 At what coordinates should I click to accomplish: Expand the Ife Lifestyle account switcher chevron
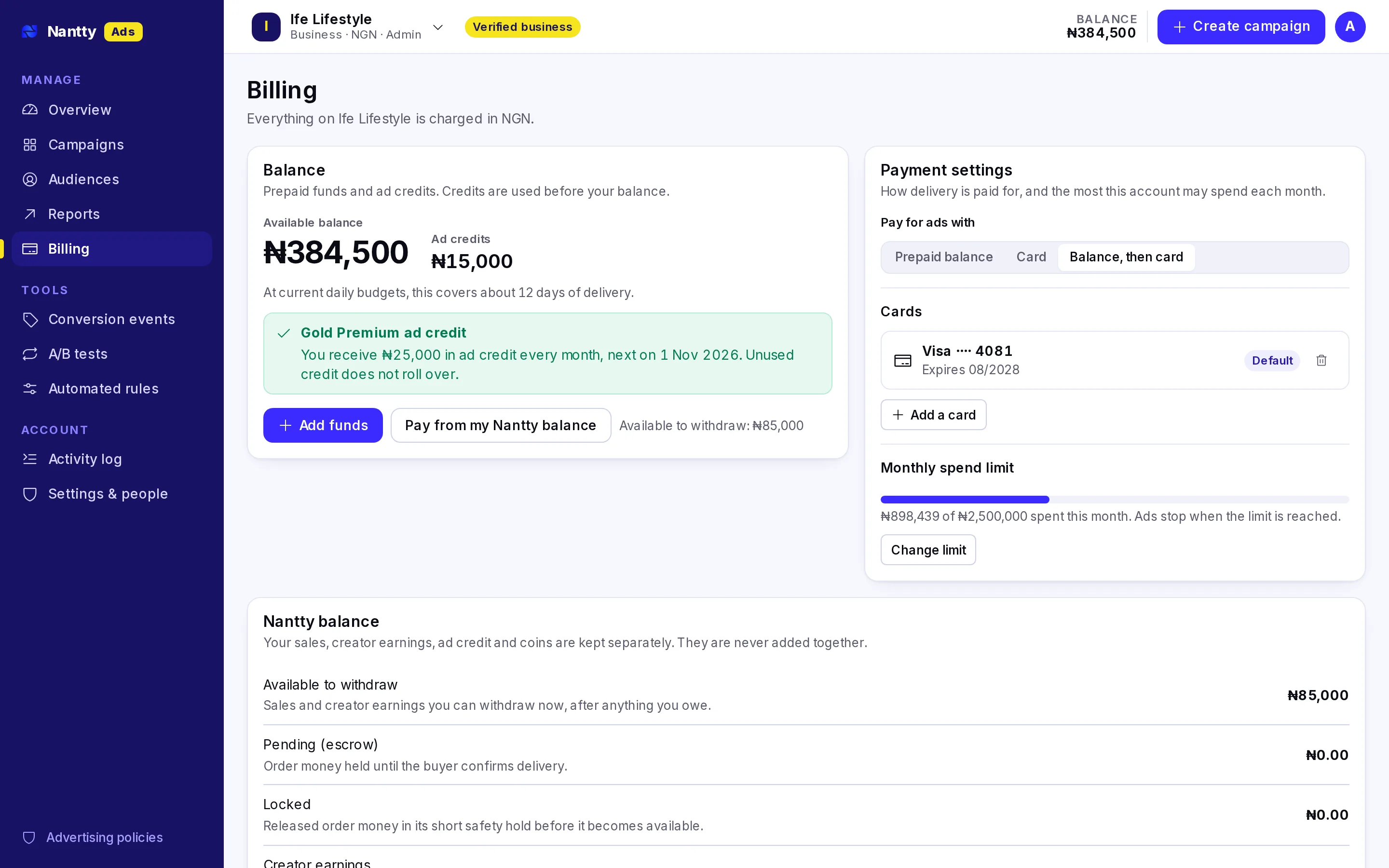438,27
